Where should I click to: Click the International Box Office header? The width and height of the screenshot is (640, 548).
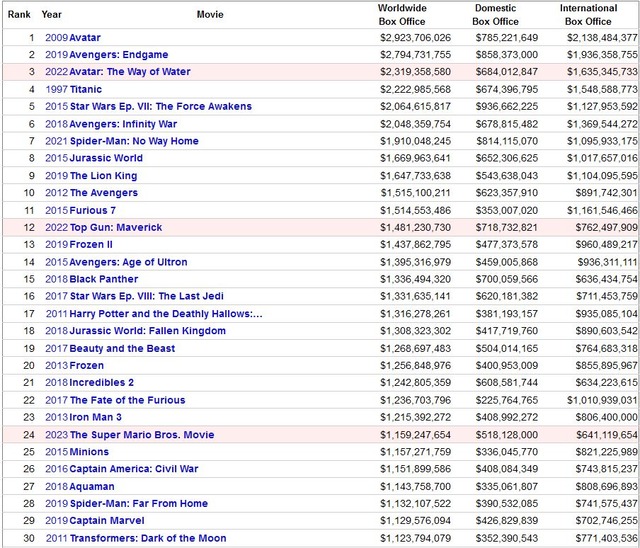(588, 15)
